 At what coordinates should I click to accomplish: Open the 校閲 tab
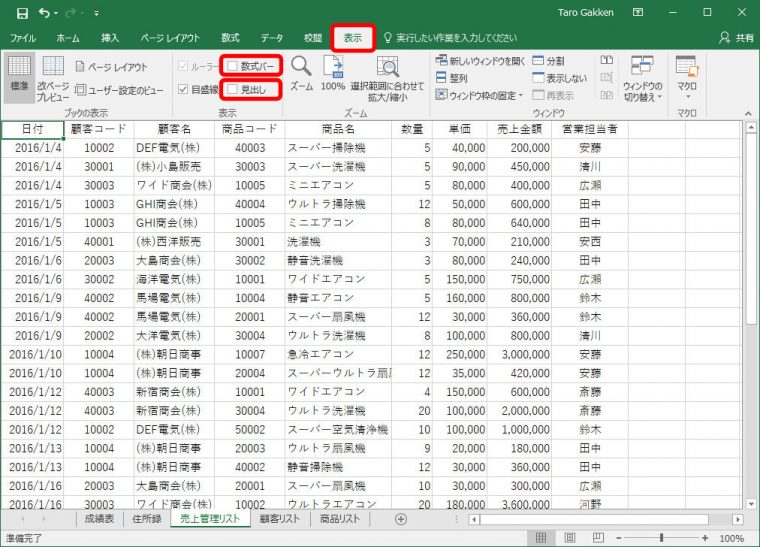[313, 38]
